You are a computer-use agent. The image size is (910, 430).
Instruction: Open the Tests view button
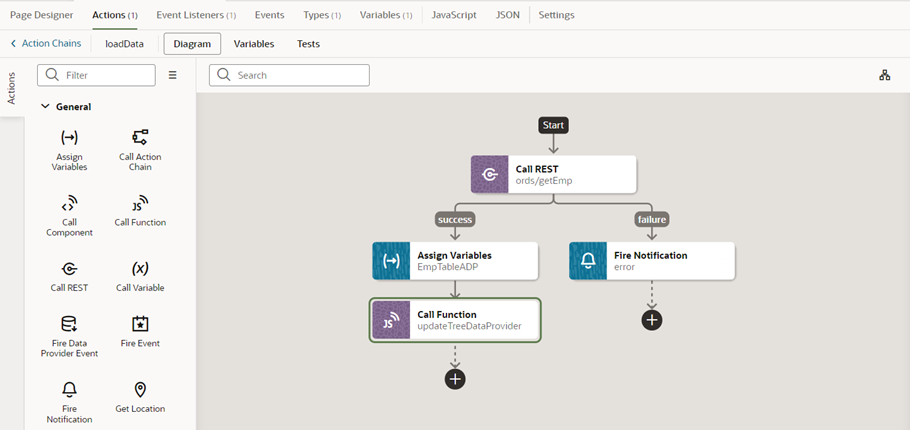click(x=308, y=44)
